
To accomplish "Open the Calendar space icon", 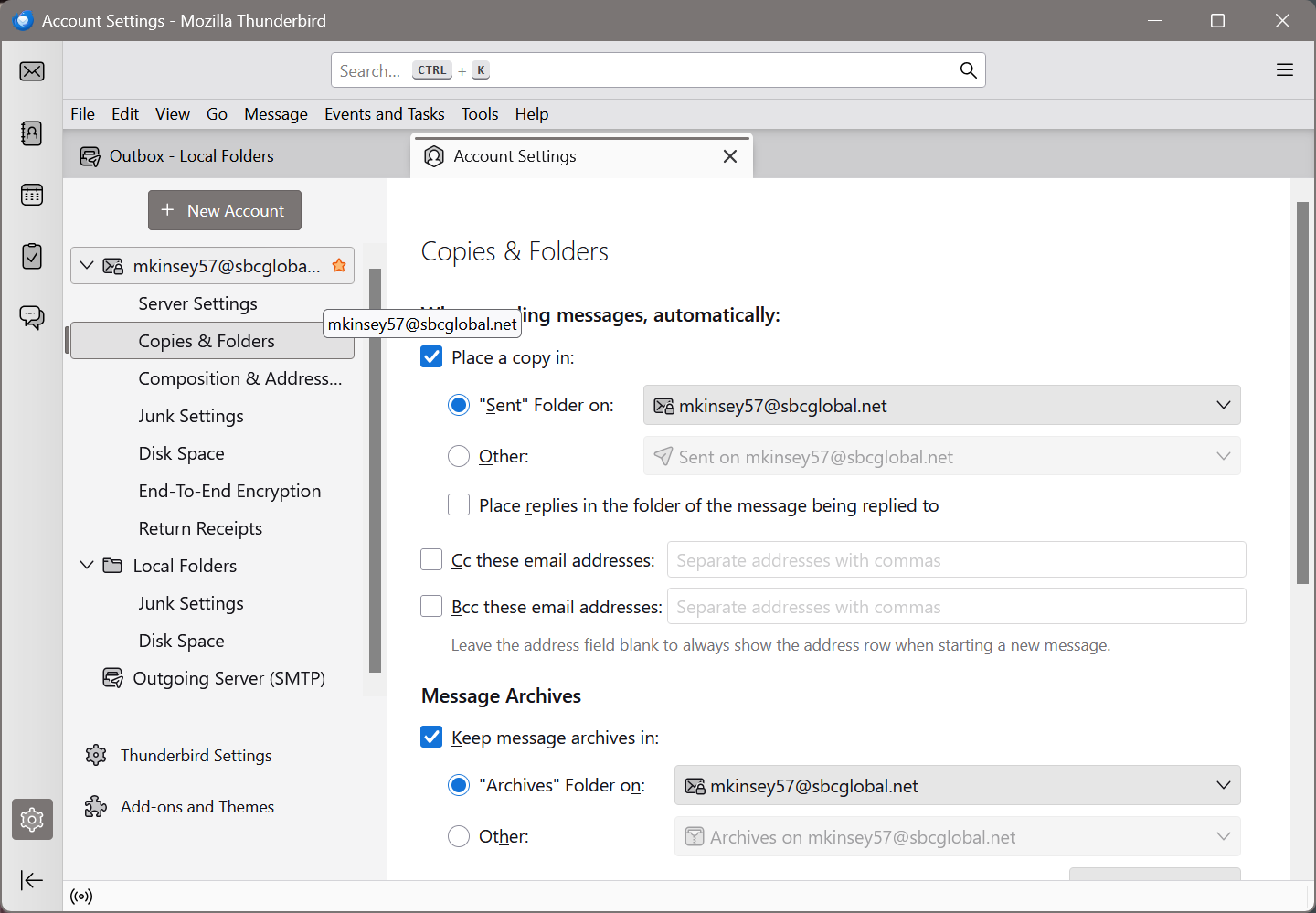I will (32, 195).
